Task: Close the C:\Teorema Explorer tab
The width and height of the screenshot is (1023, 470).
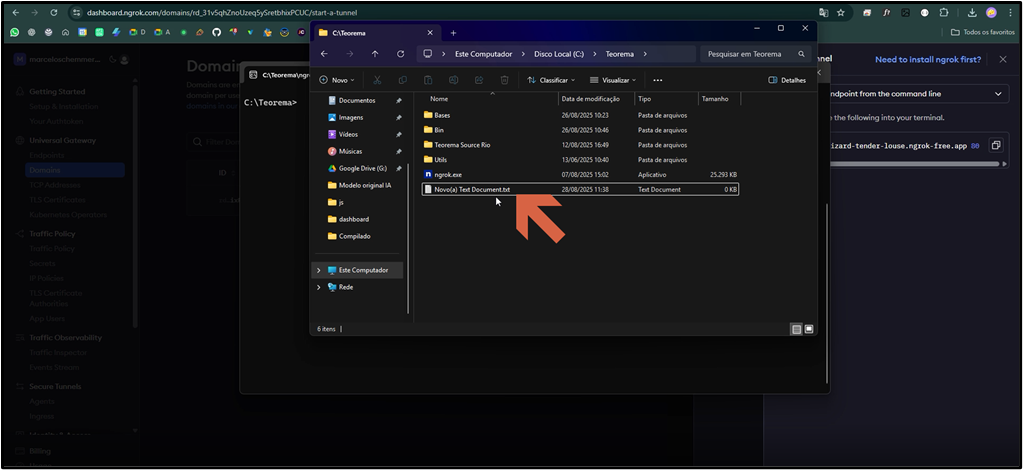Action: (430, 33)
